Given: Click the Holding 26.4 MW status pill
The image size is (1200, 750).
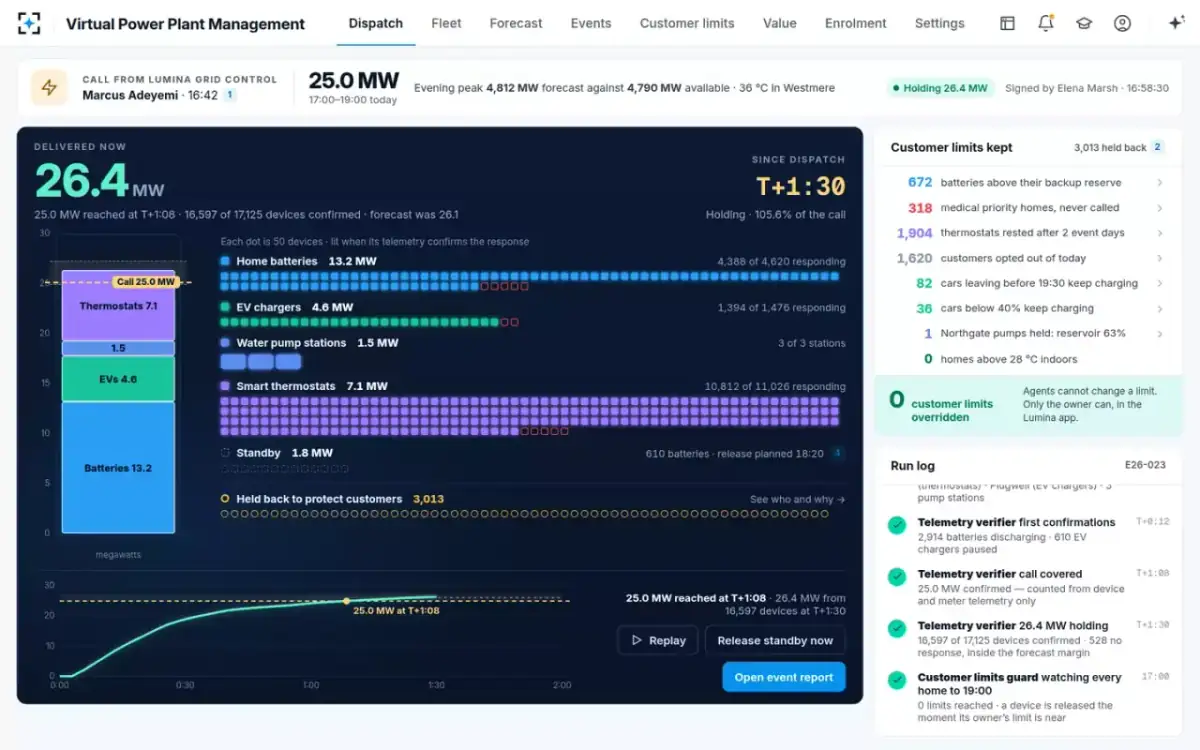Looking at the screenshot, I should click(940, 88).
